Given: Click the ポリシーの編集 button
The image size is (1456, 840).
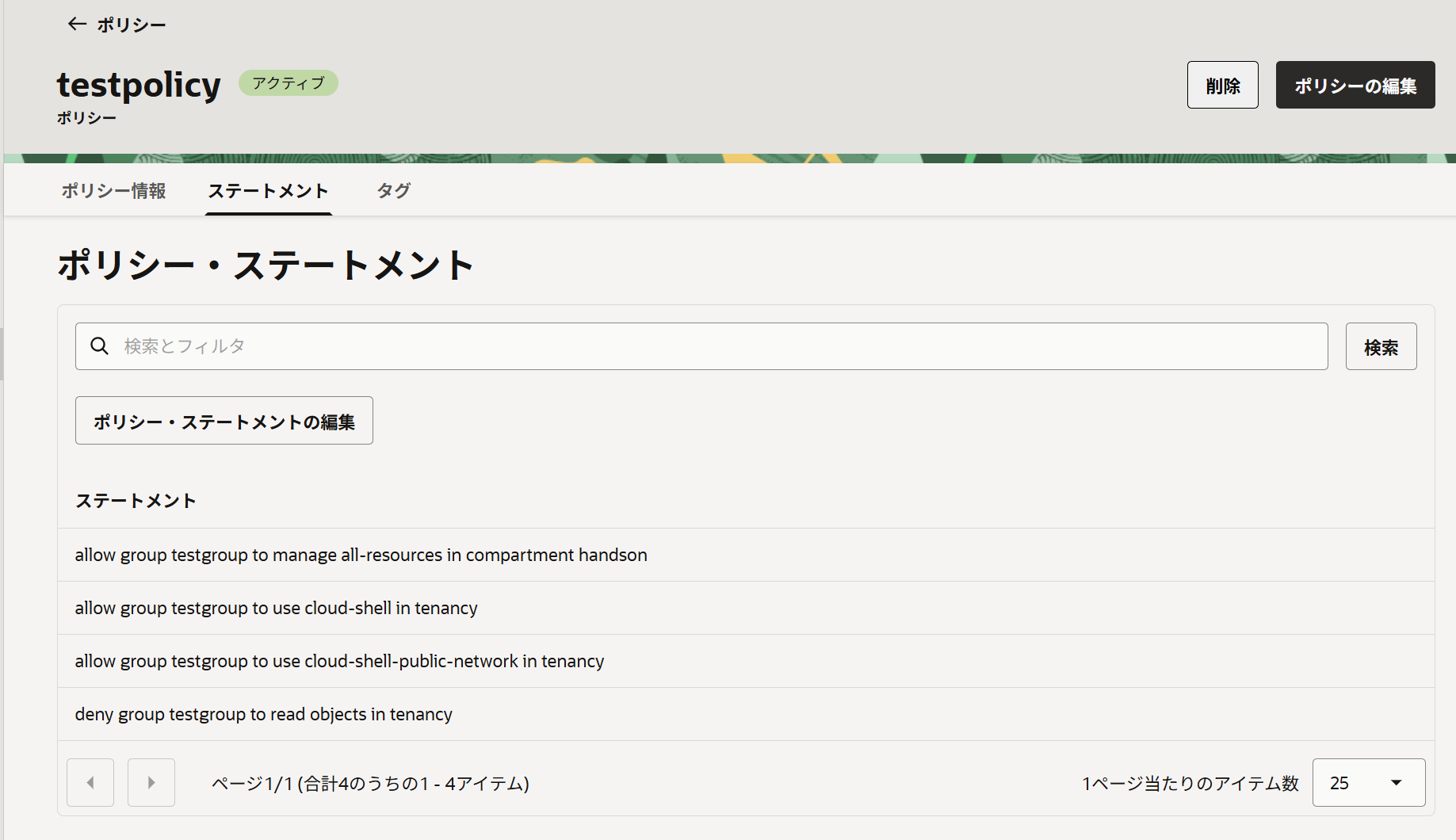Looking at the screenshot, I should 1355,85.
